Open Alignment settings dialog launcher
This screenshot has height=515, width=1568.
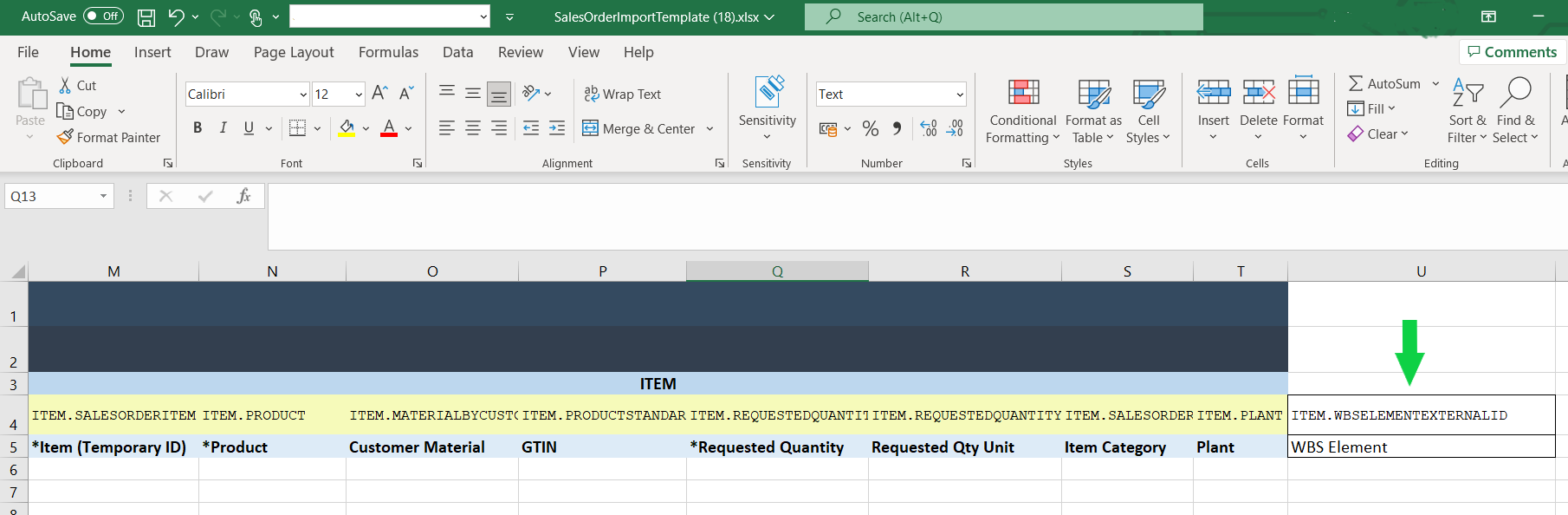point(720,163)
